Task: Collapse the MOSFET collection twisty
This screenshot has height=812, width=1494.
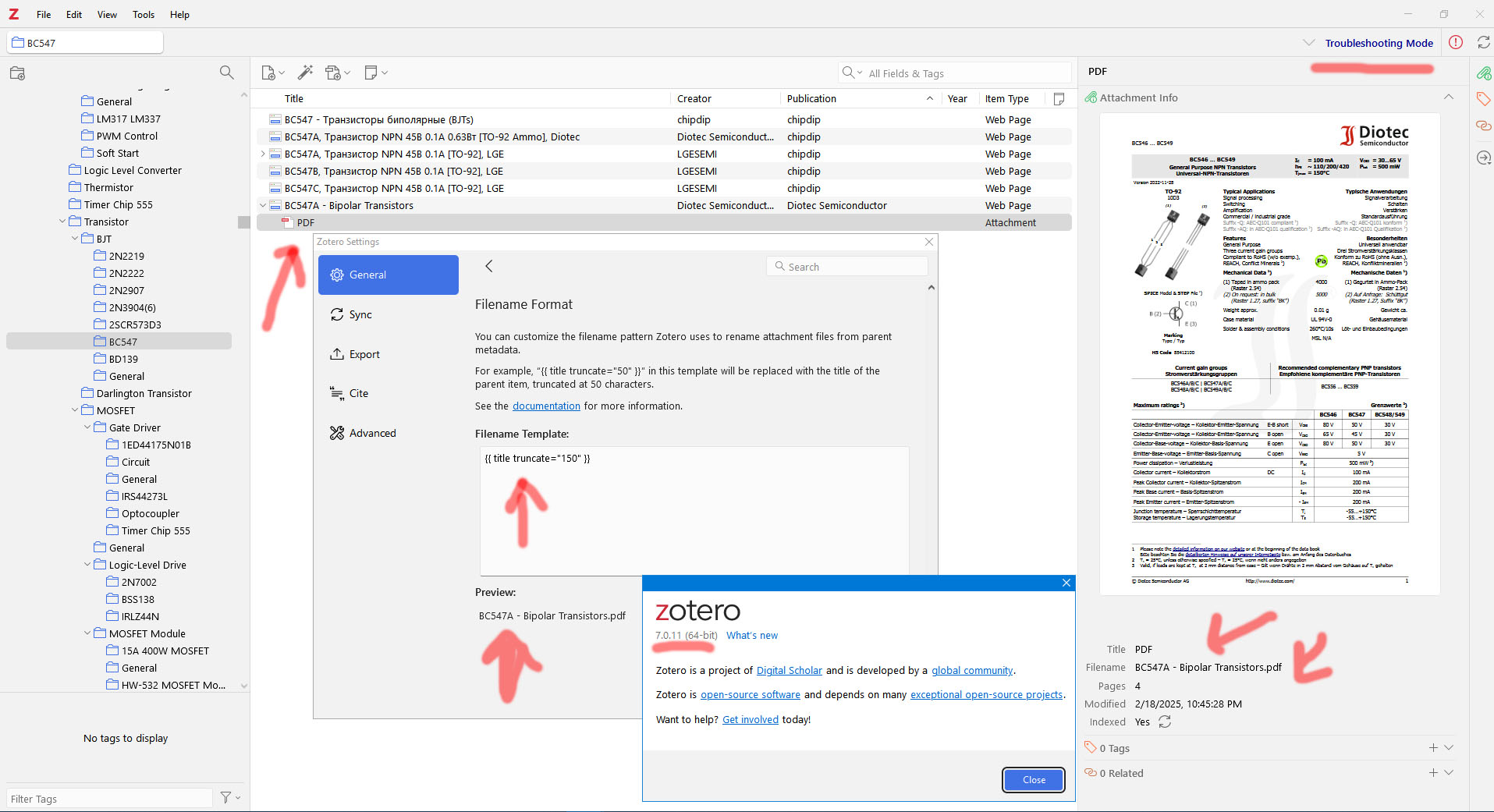Action: (x=75, y=410)
